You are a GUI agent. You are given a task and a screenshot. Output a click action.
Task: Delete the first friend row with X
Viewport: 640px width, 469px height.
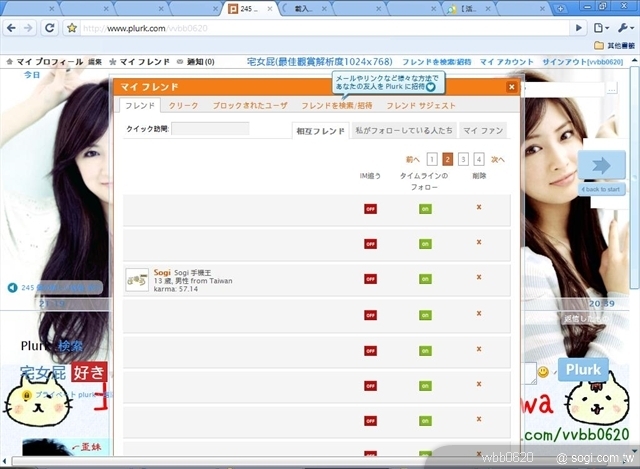(x=479, y=207)
